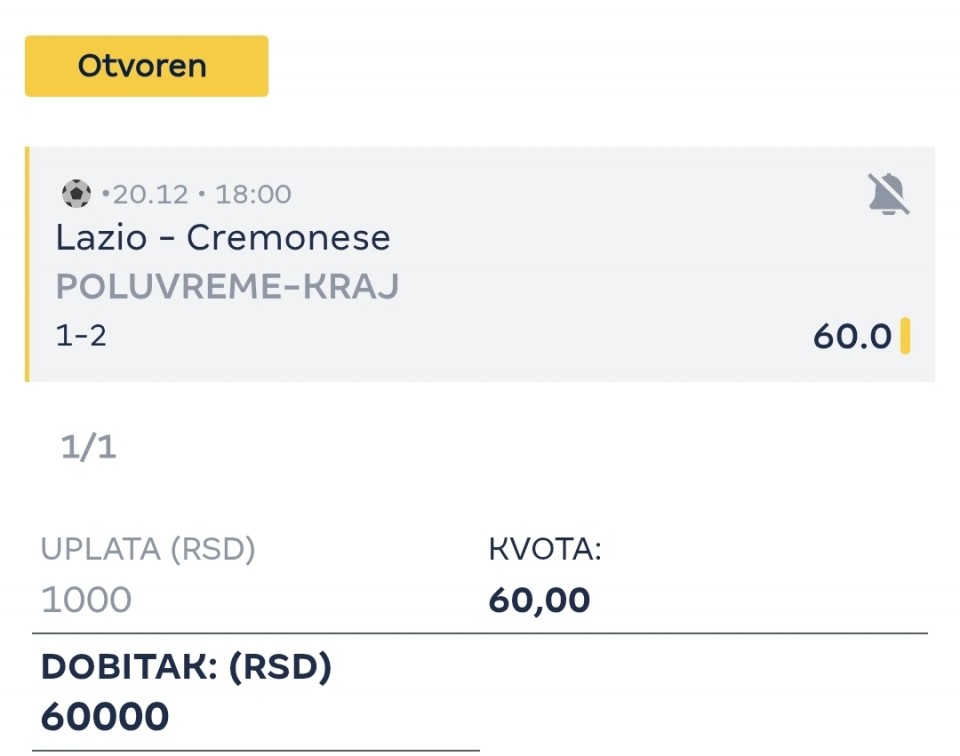Open the Lazio - Cremonese match title

click(223, 238)
